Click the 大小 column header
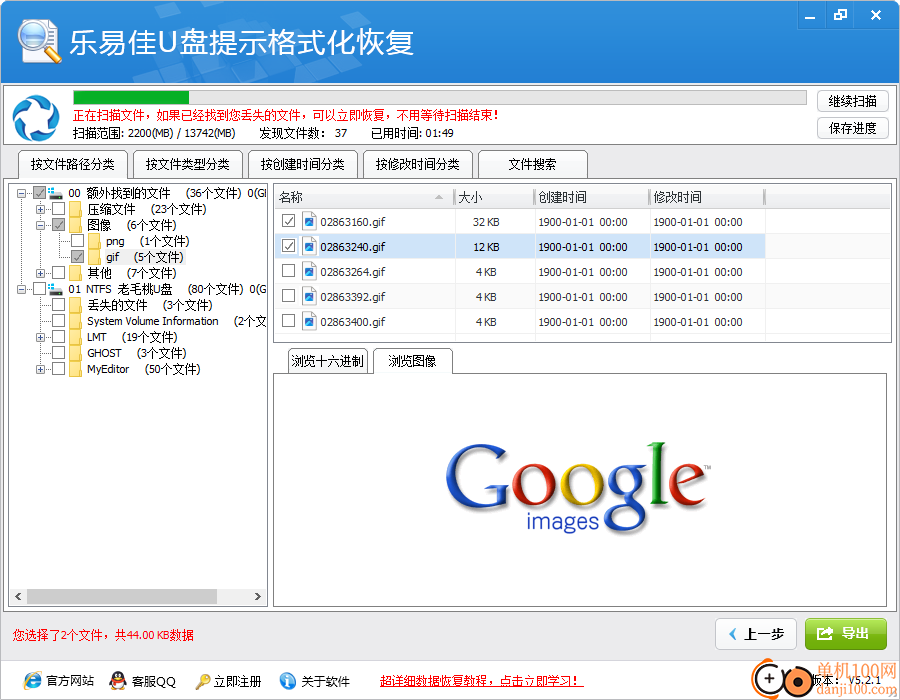900x700 pixels. point(494,197)
